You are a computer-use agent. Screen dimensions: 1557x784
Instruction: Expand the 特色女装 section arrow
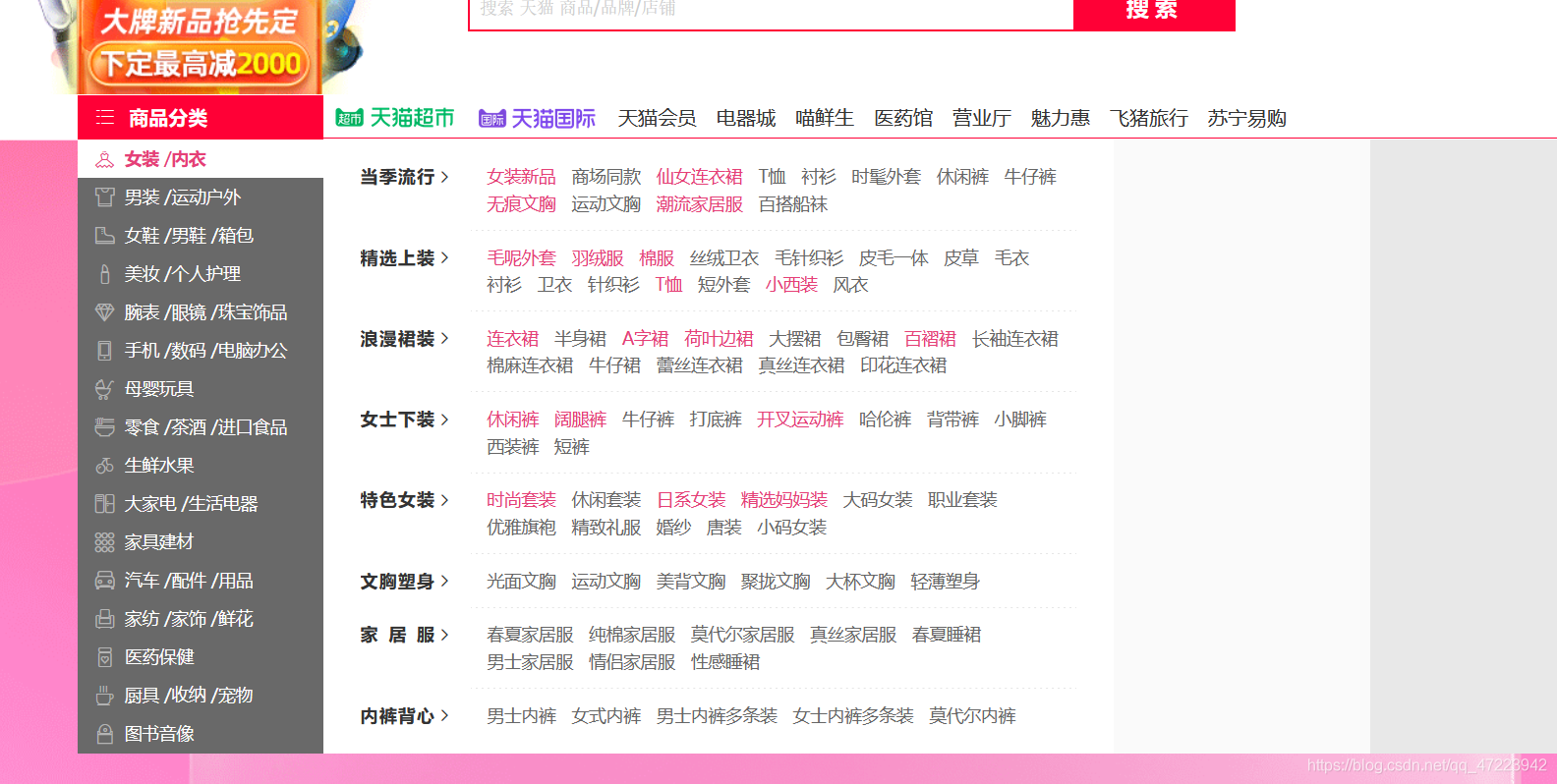pyautogui.click(x=445, y=500)
